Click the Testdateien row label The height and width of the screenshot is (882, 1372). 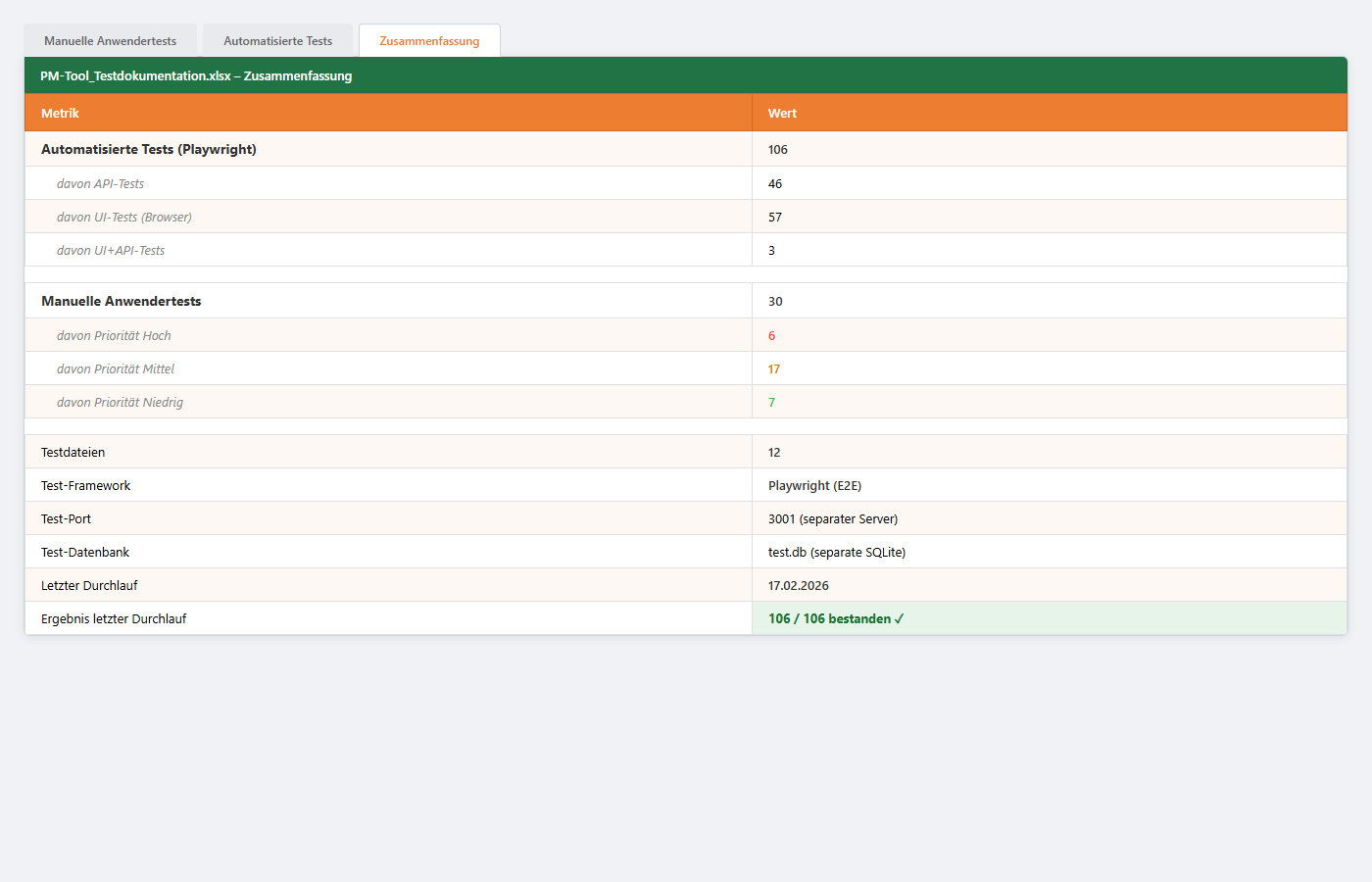[x=73, y=452]
